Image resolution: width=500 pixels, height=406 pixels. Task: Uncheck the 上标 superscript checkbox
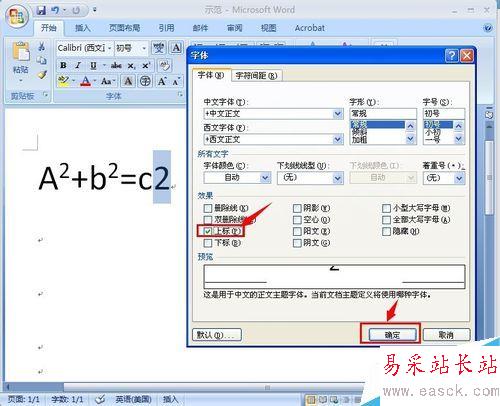click(x=208, y=231)
